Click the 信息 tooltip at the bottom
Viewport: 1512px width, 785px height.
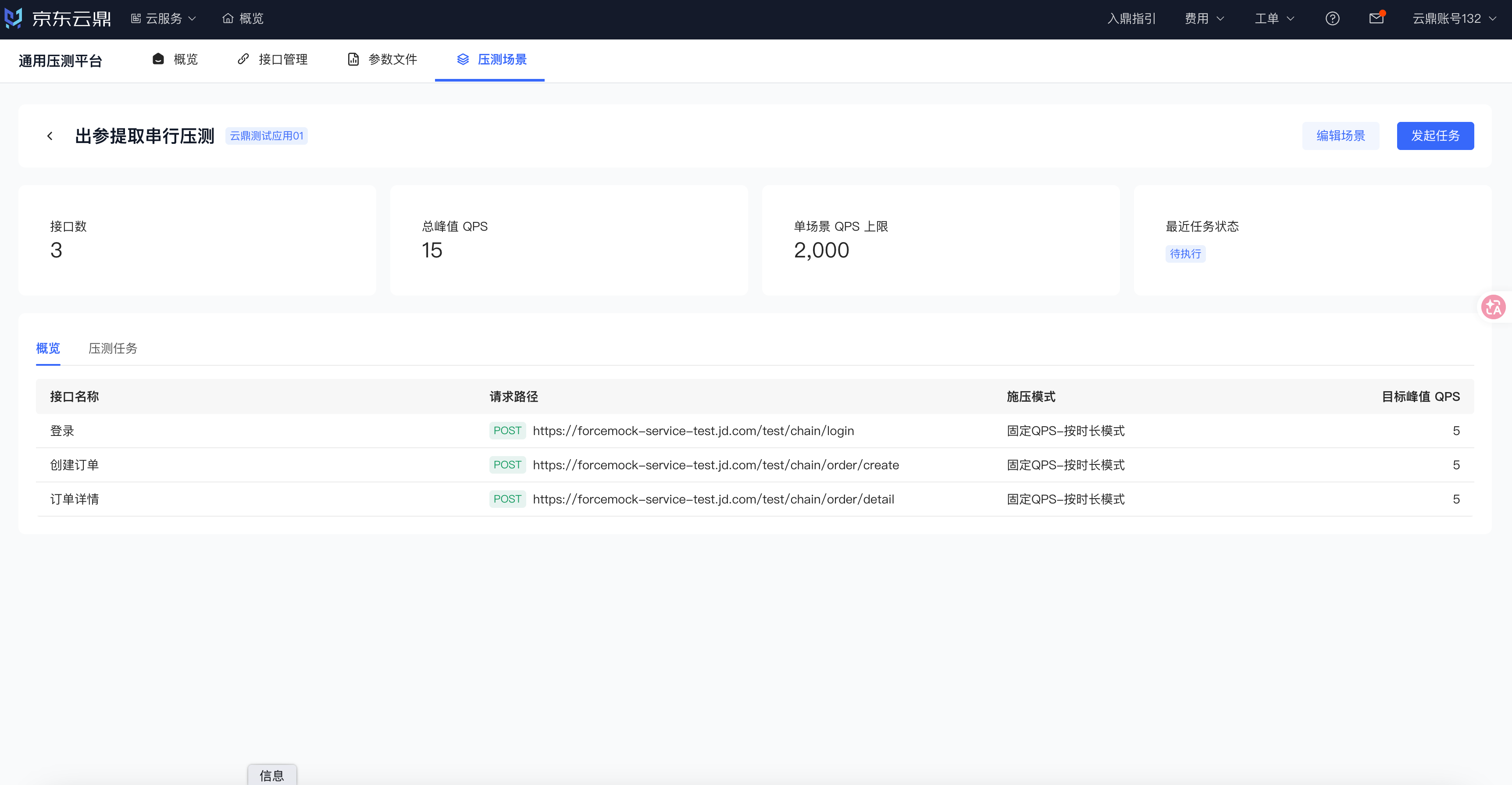(x=272, y=775)
